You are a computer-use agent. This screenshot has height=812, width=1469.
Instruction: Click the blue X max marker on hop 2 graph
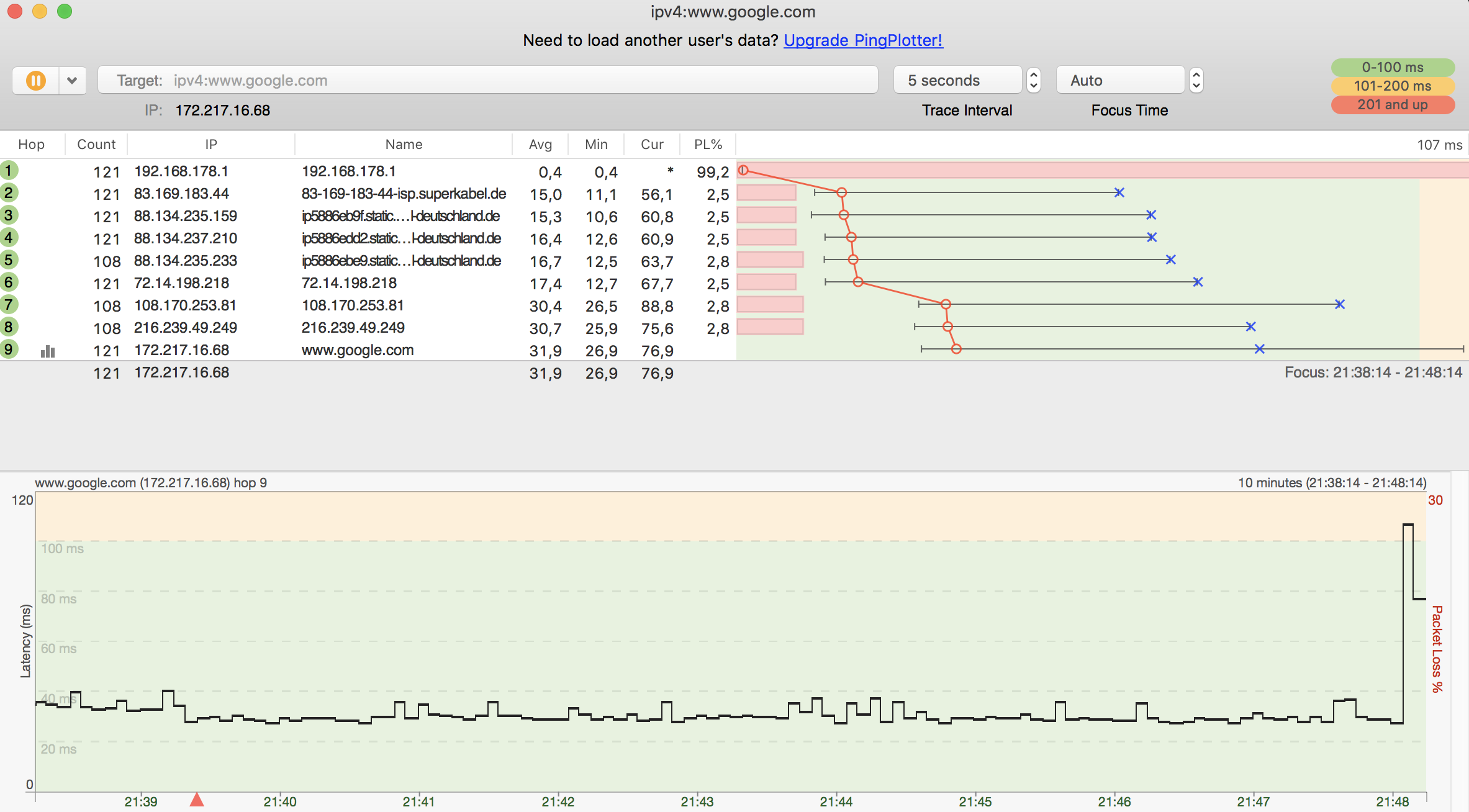tap(1119, 192)
